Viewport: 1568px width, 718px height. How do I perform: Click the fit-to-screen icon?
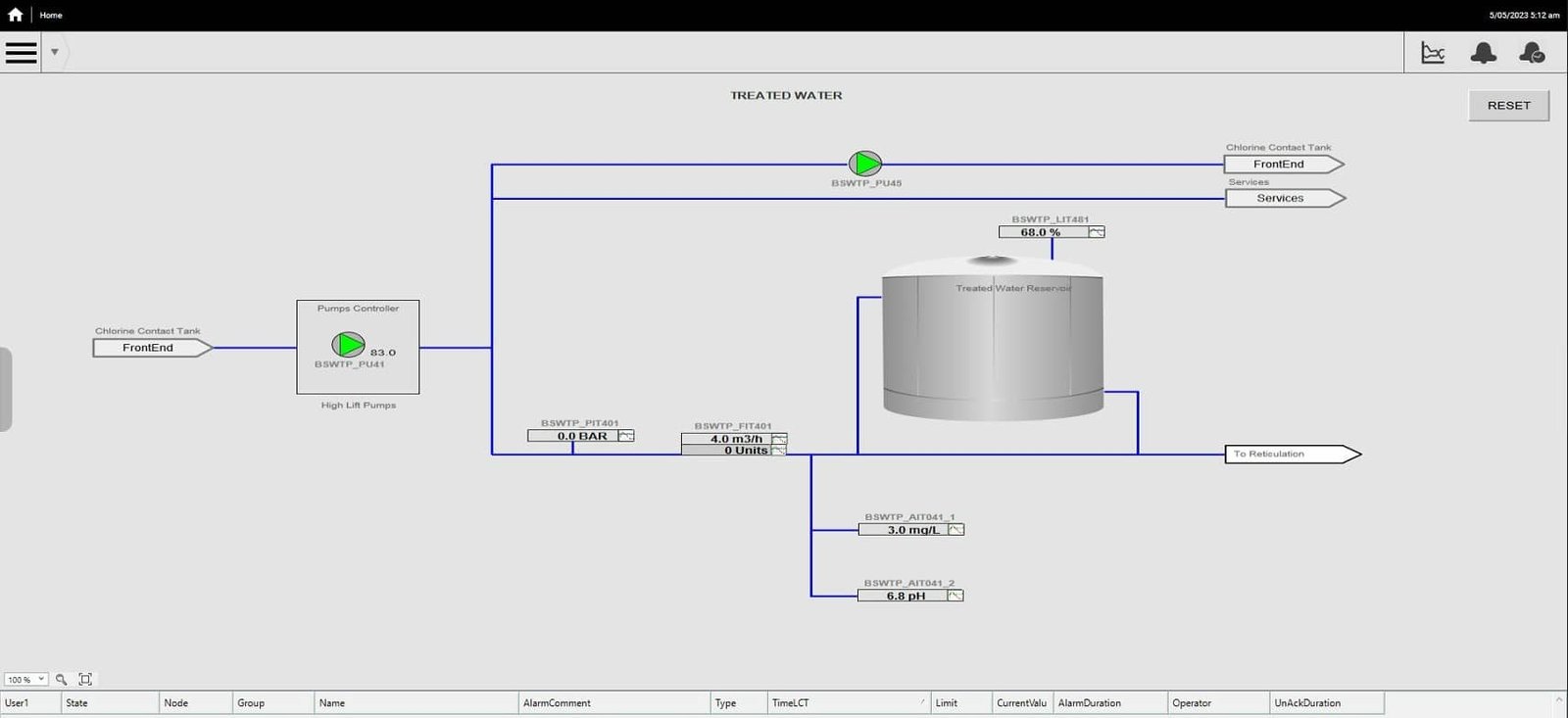pyautogui.click(x=85, y=679)
